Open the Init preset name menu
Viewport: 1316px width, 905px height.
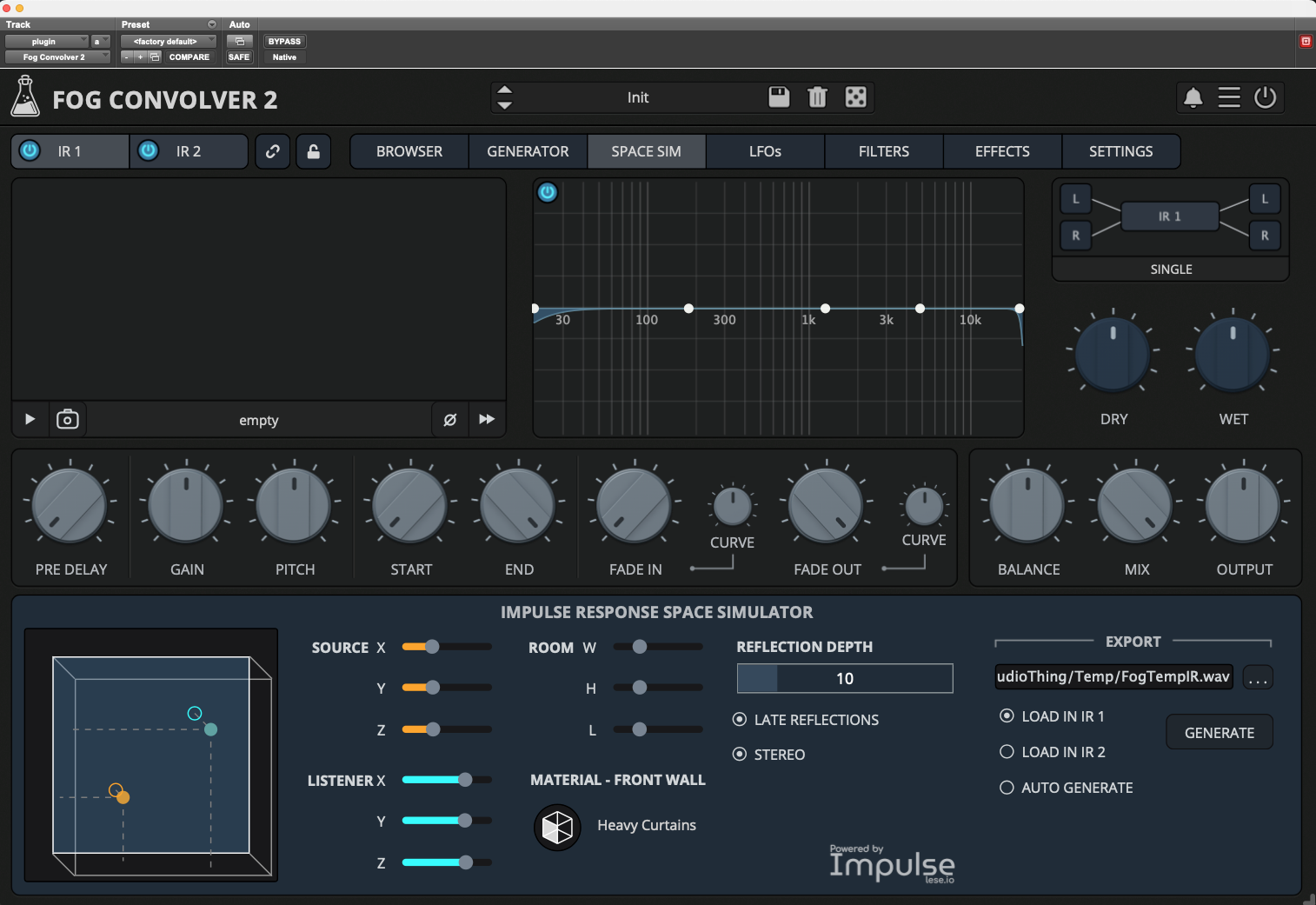pos(638,97)
